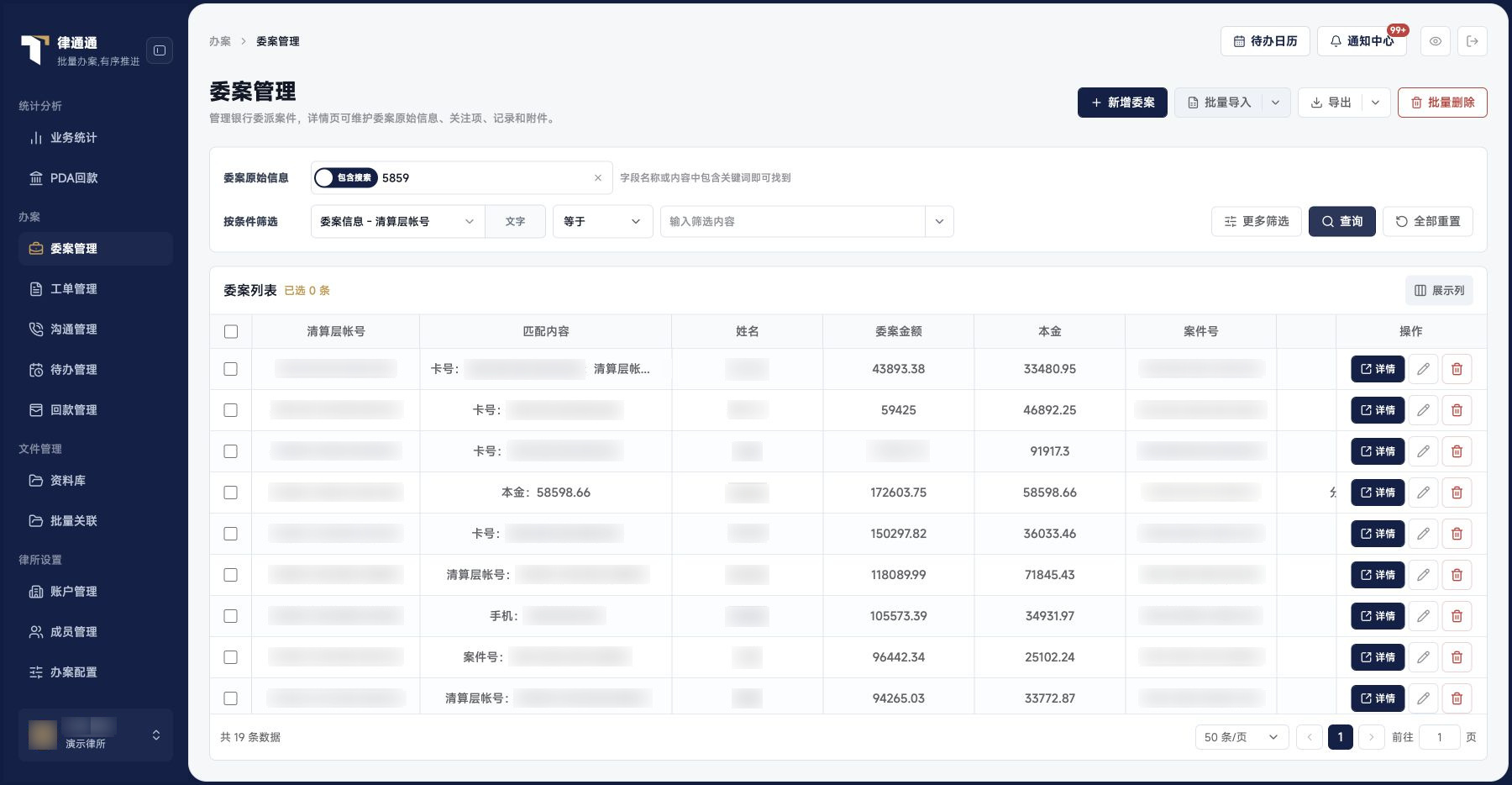The image size is (1512, 785).
Task: Edit the row with 委案金额 59425
Action: pyautogui.click(x=1423, y=410)
